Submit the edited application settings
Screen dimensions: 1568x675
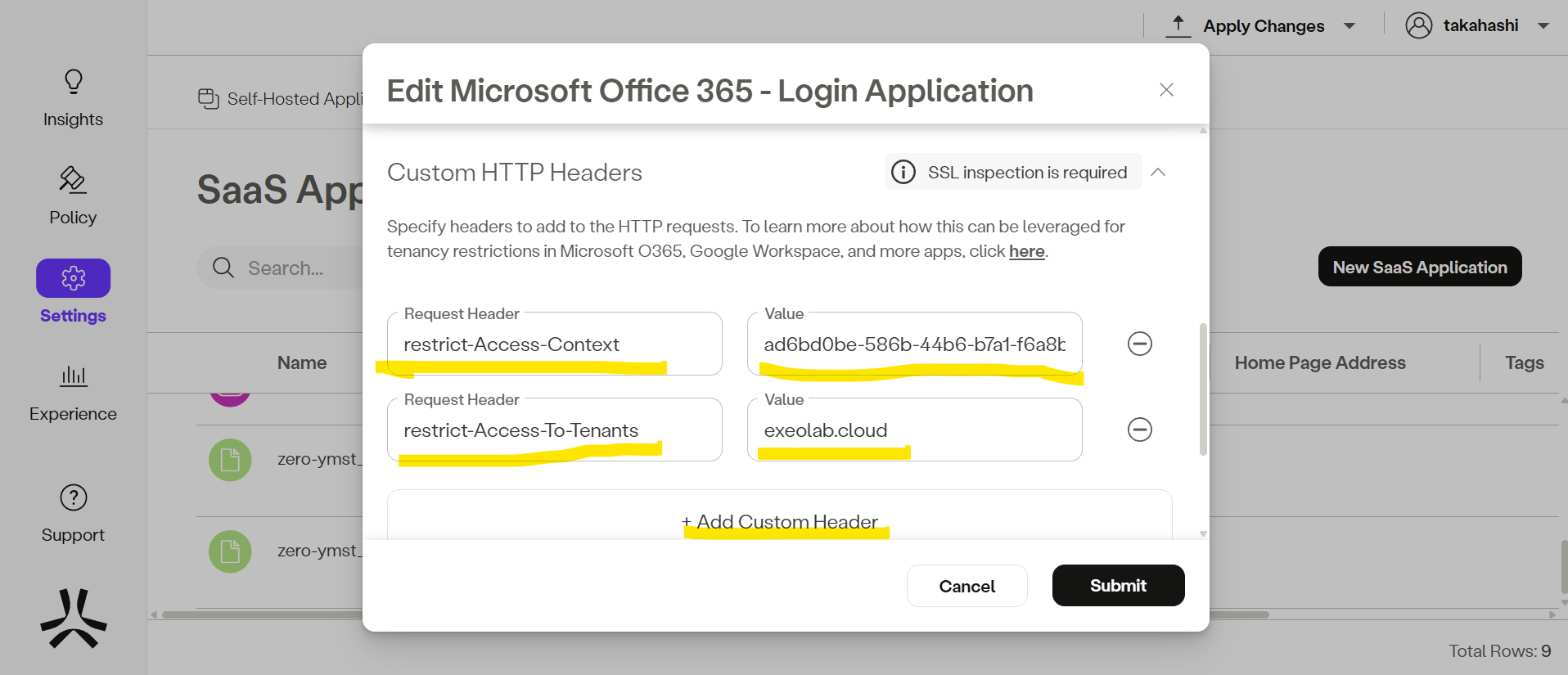pyautogui.click(x=1117, y=586)
